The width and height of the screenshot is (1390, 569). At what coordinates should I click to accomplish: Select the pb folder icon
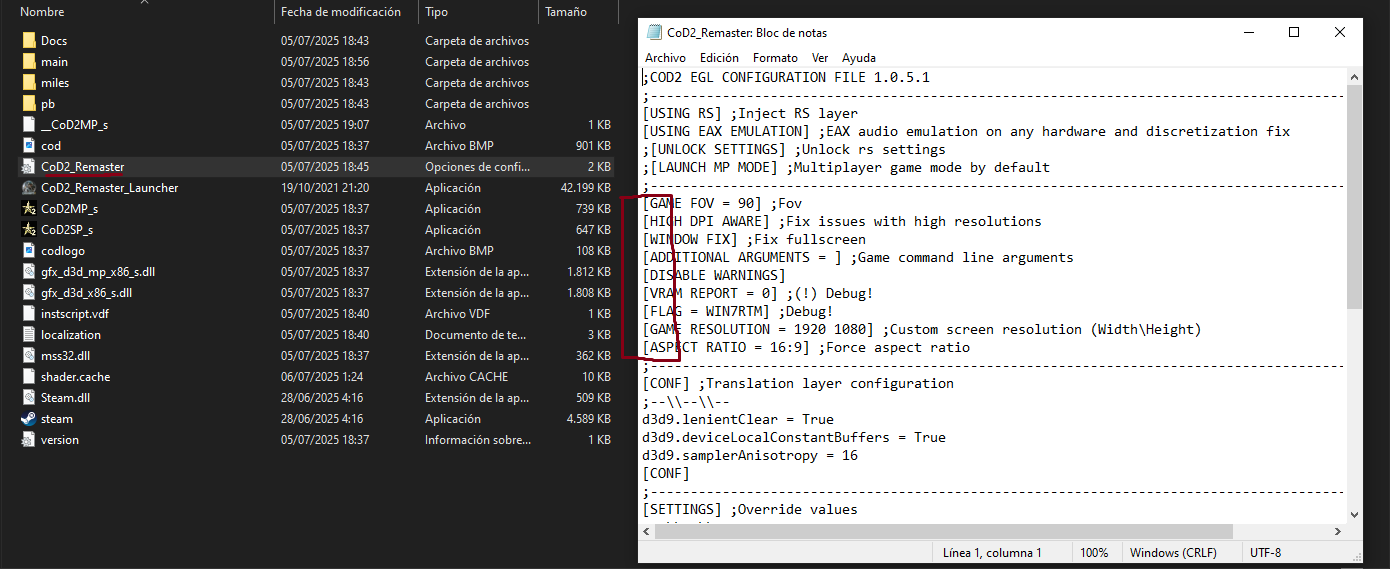29,104
